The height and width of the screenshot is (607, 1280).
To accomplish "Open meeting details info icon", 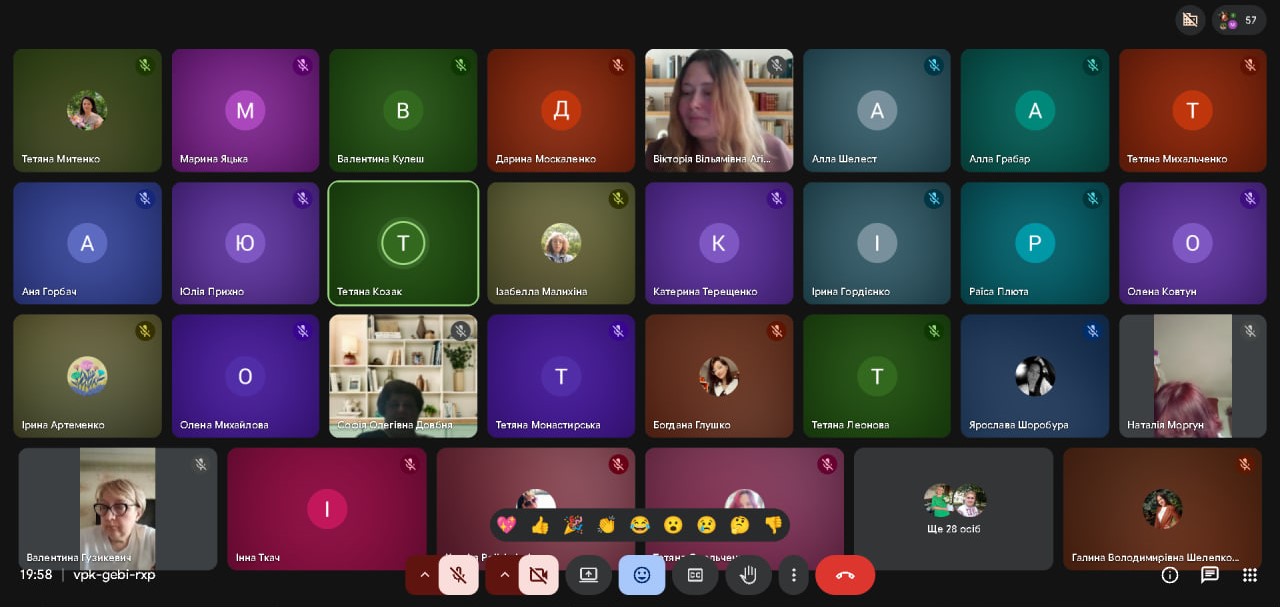I will coord(1169,575).
